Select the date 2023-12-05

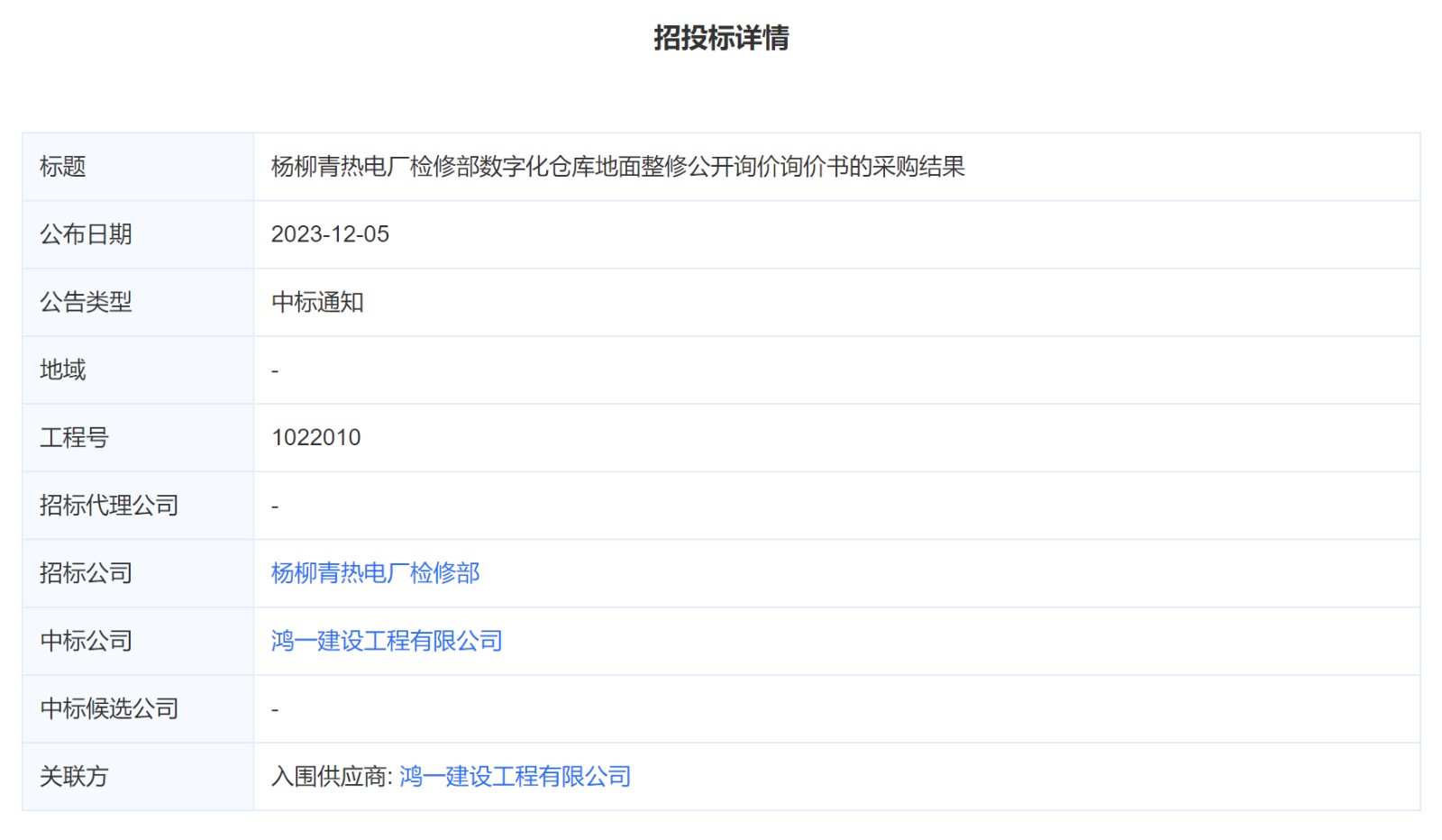pyautogui.click(x=330, y=234)
